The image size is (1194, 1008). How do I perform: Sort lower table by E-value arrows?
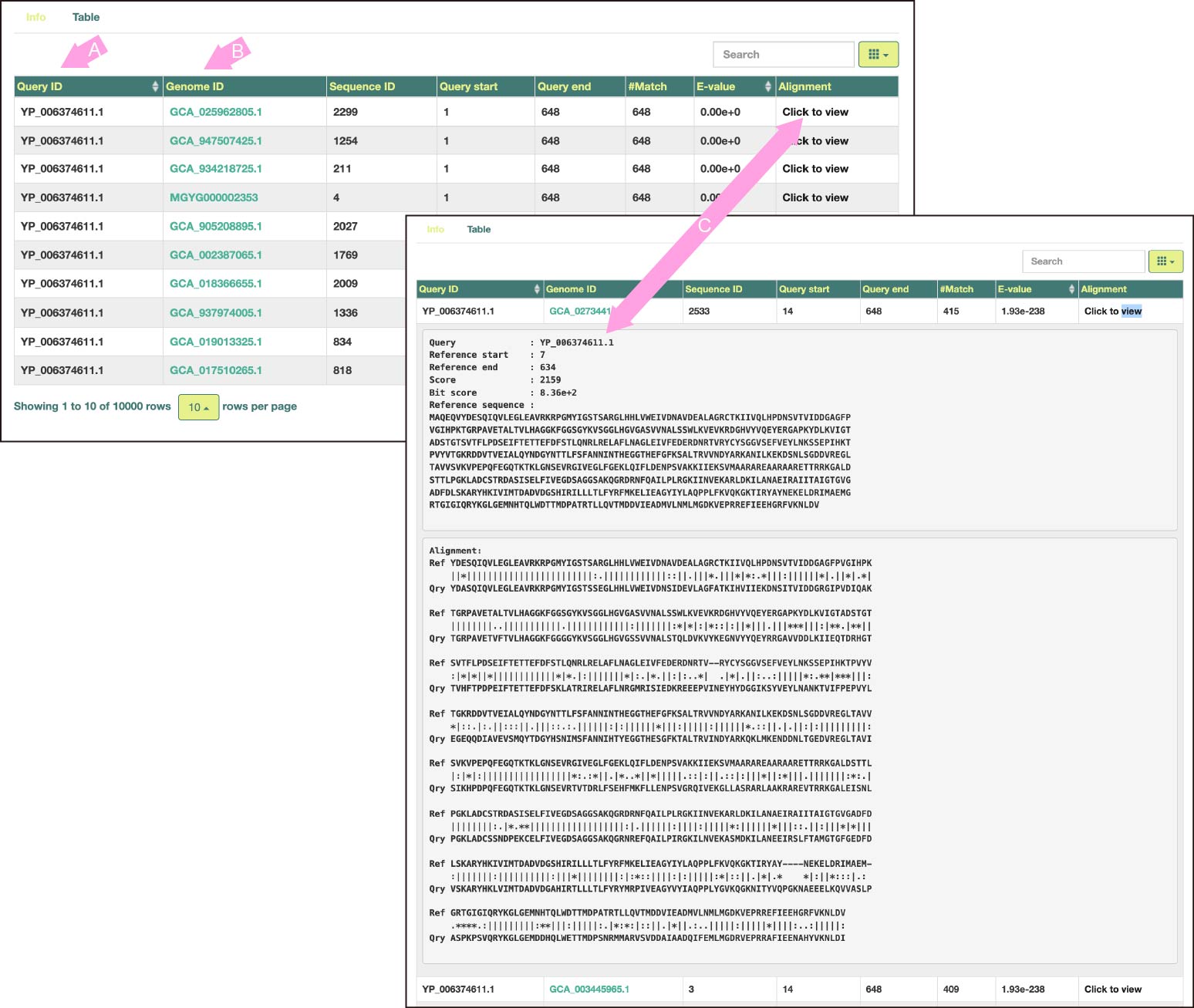point(1071,289)
